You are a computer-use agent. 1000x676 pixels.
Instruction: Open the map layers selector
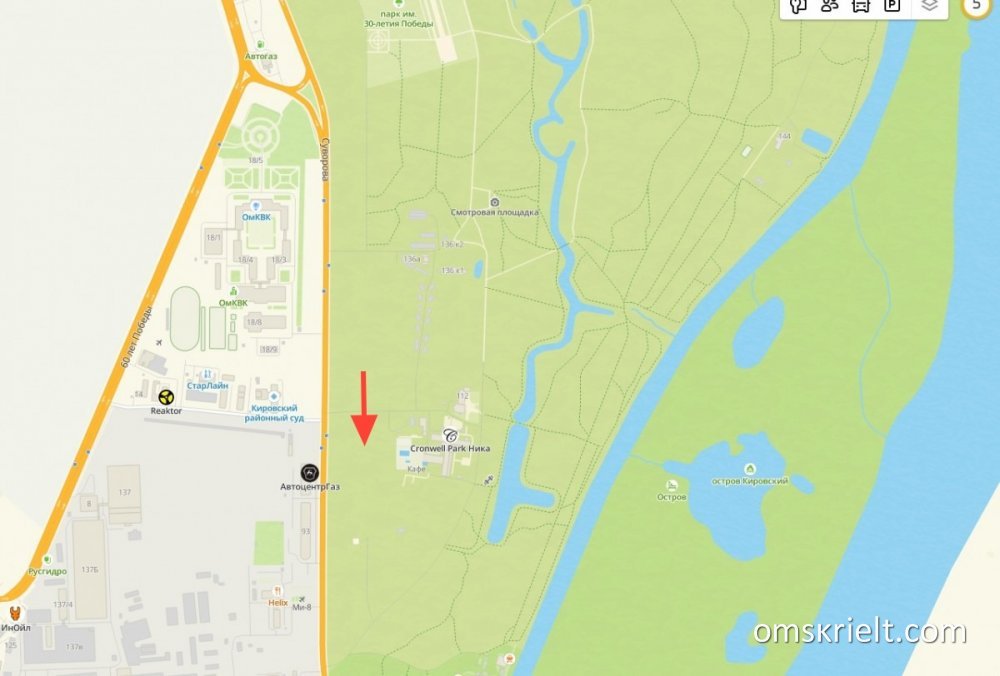[x=930, y=6]
